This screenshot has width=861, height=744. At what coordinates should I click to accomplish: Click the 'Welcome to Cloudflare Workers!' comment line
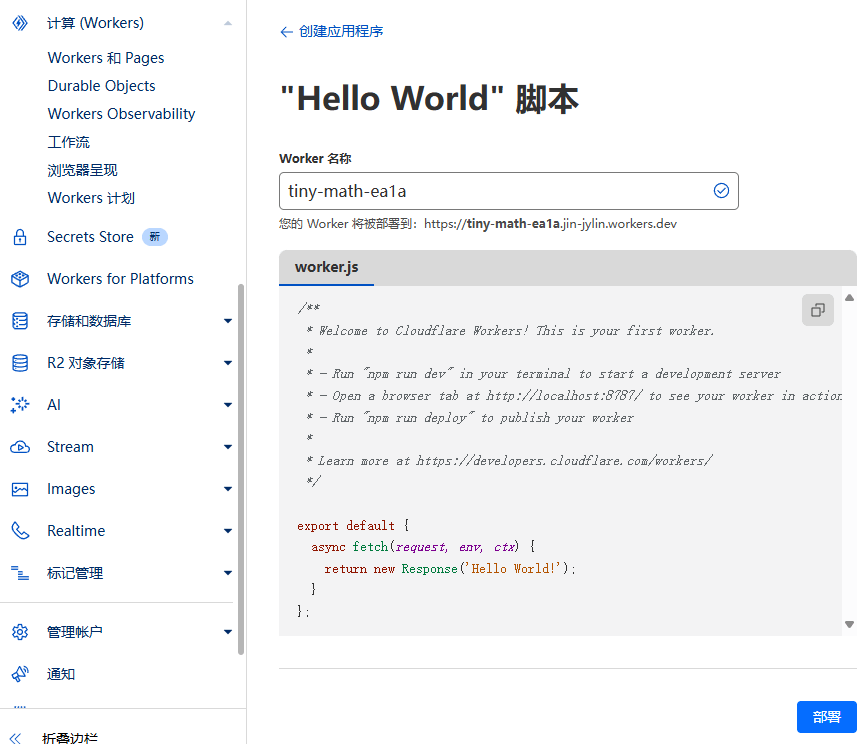510,331
